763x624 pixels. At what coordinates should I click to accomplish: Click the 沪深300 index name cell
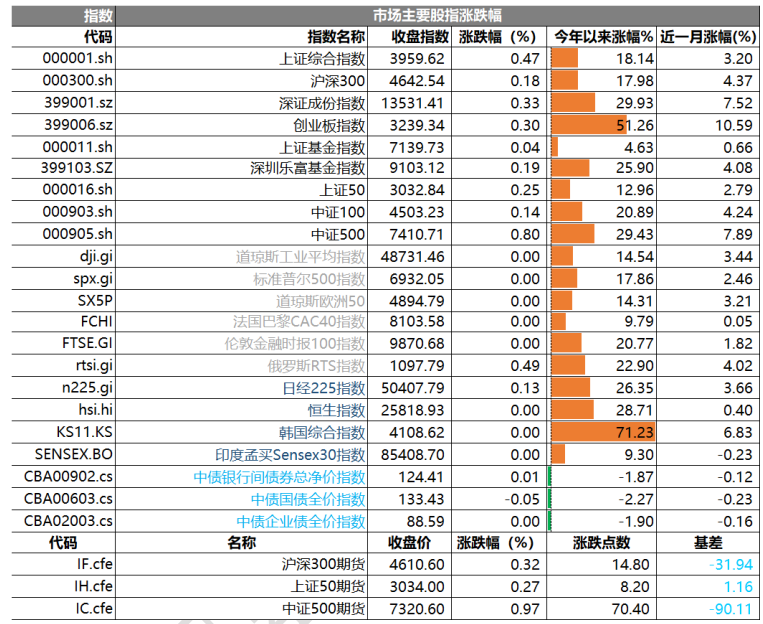(x=338, y=81)
